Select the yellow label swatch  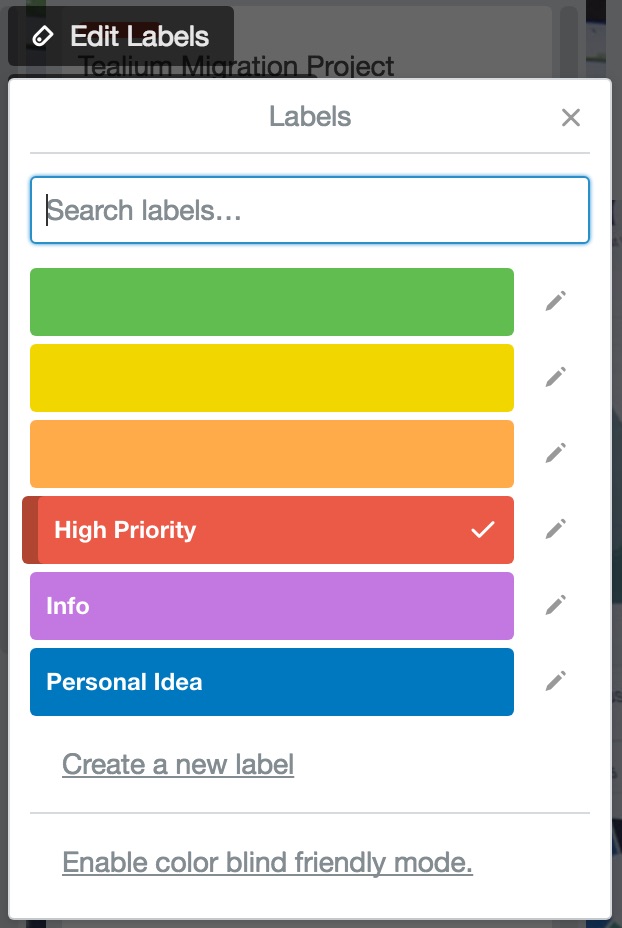(270, 377)
